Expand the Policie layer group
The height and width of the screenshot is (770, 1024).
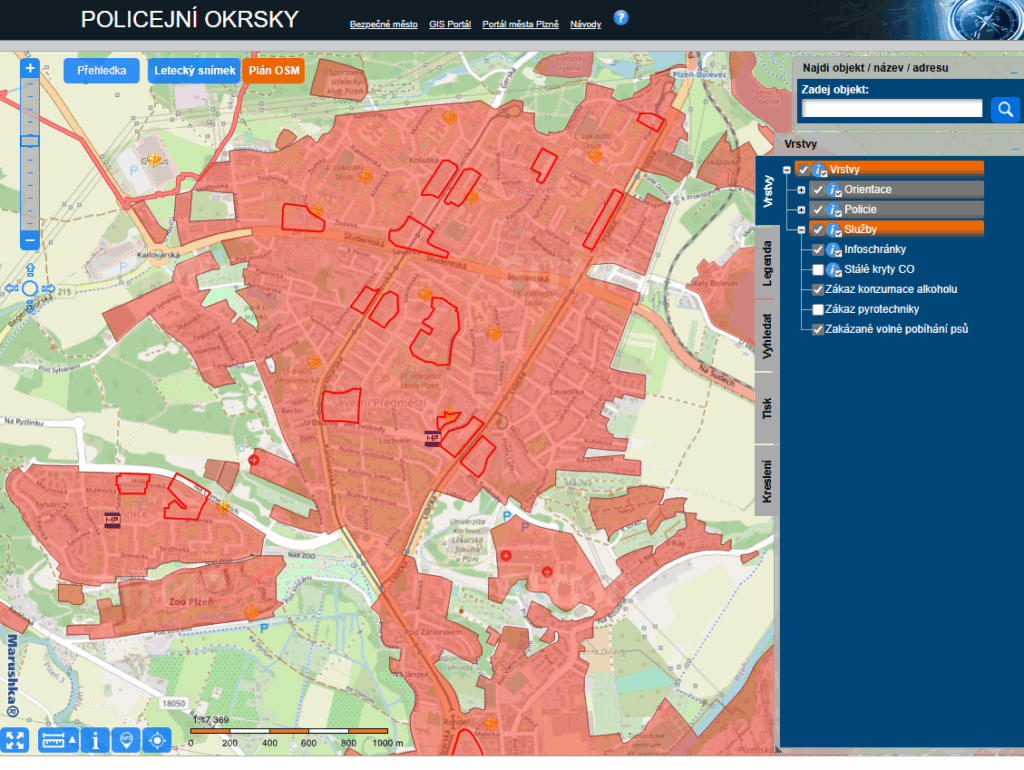[801, 210]
